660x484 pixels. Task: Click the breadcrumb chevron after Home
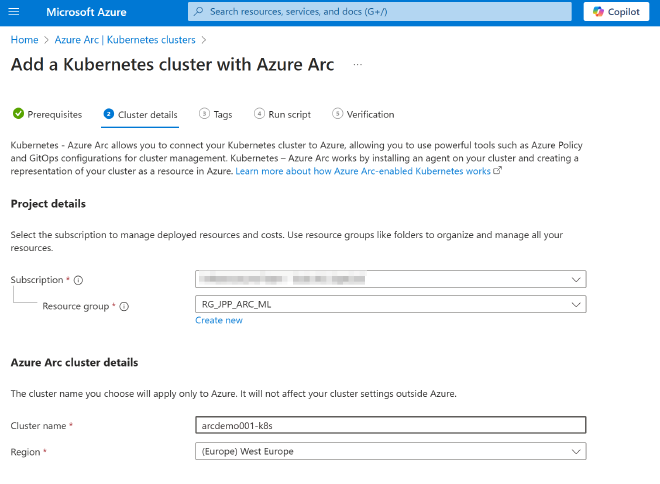click(46, 40)
